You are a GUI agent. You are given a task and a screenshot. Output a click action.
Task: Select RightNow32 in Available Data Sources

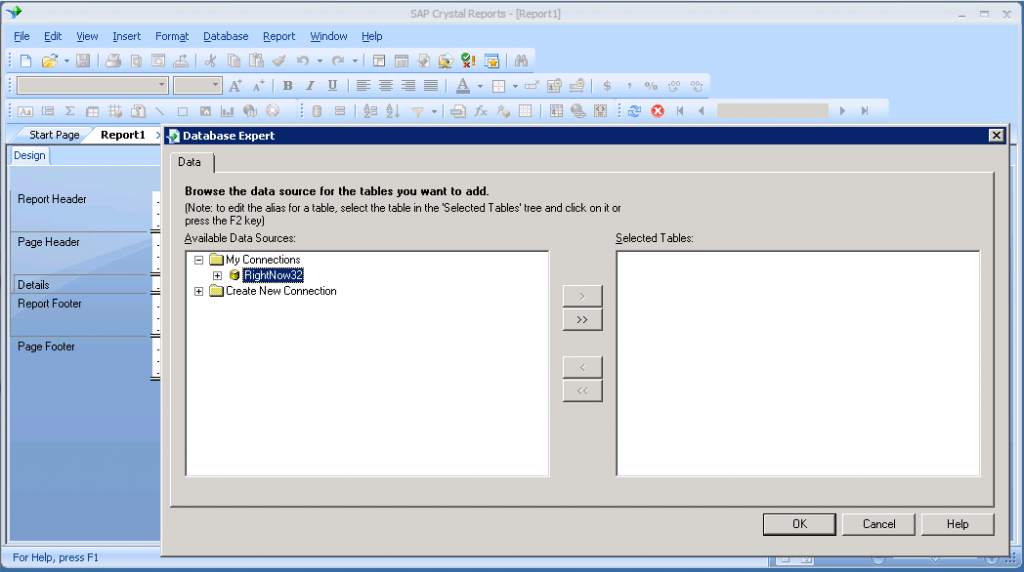(x=273, y=275)
